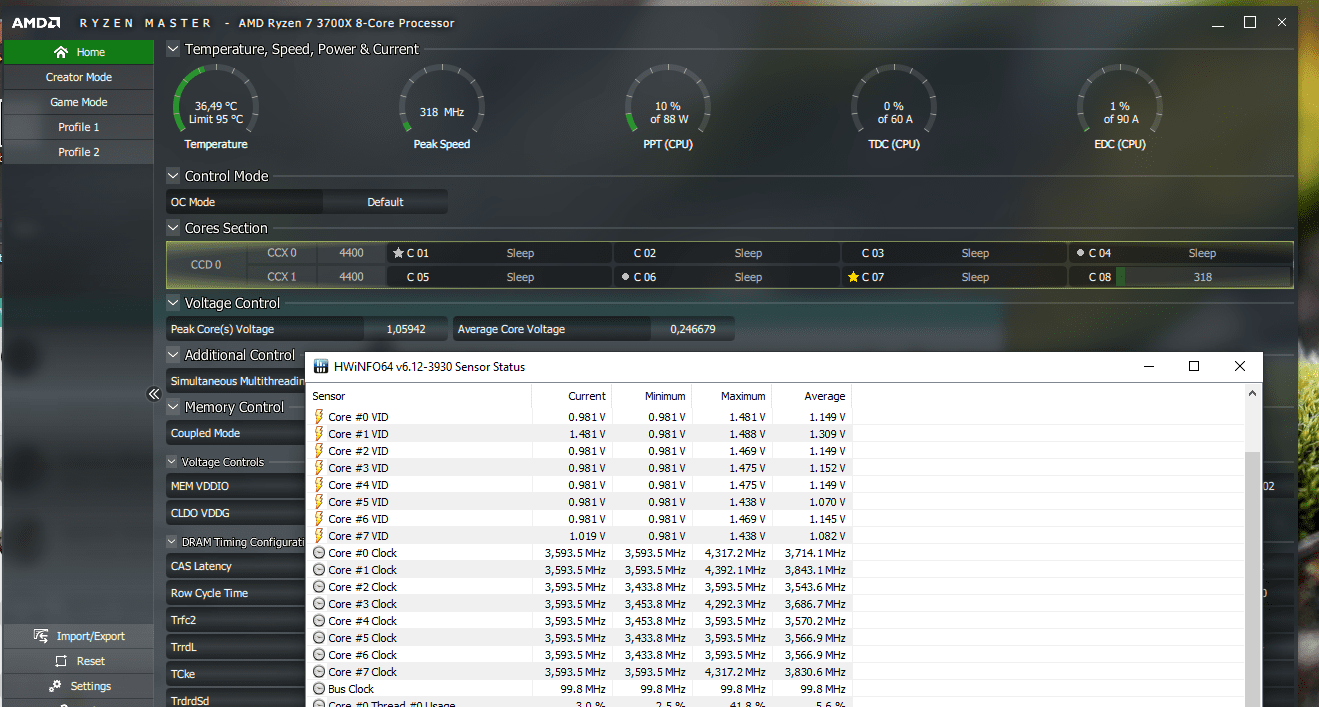Click core C 05 cell
This screenshot has width=1319, height=707.
(x=499, y=277)
